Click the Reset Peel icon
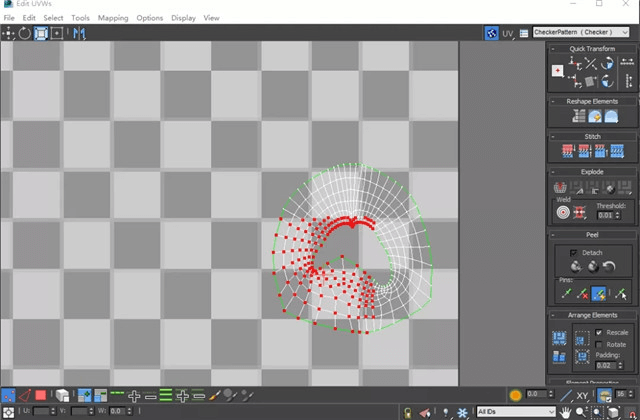This screenshot has height=420, width=640. pos(609,267)
